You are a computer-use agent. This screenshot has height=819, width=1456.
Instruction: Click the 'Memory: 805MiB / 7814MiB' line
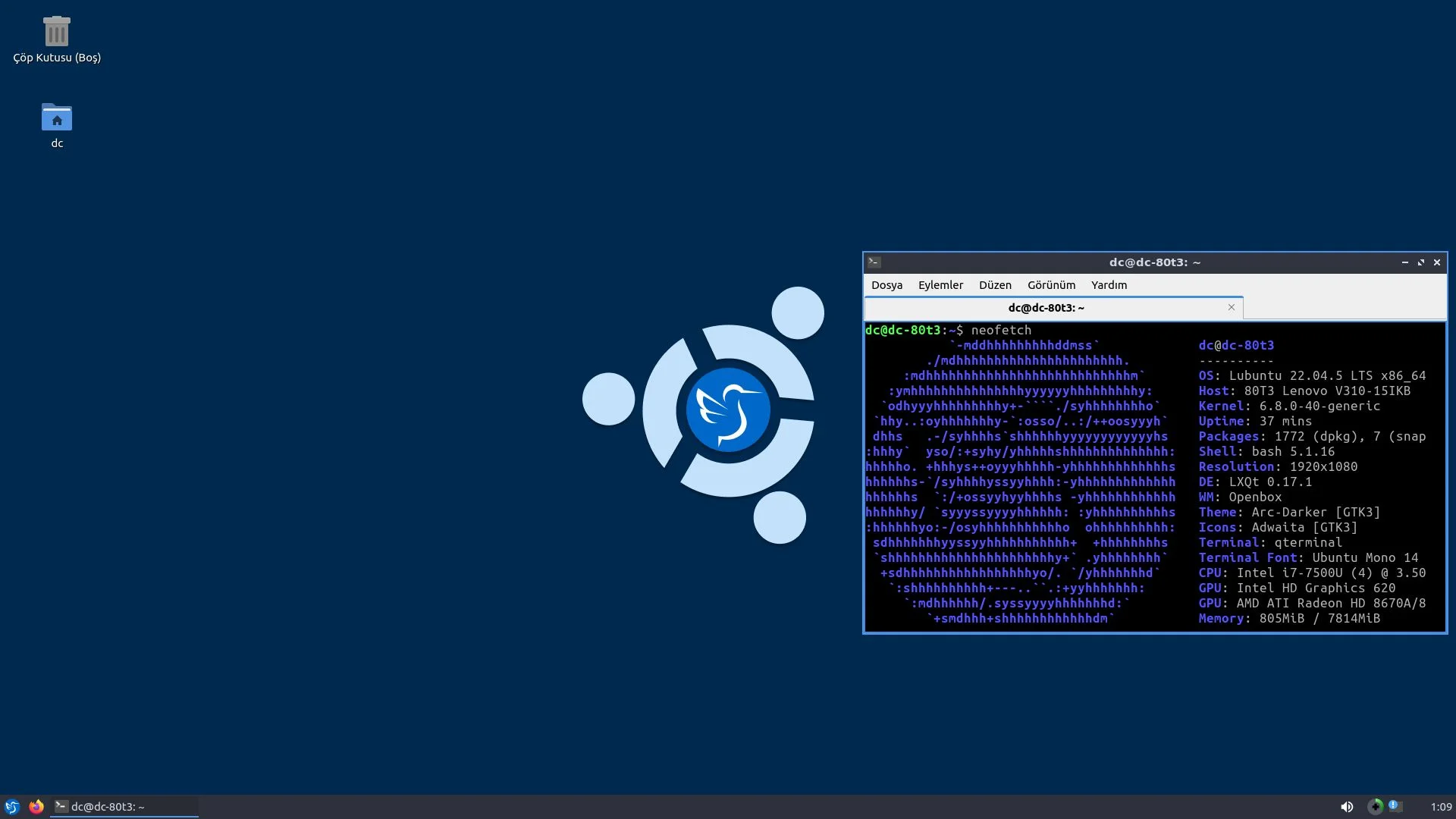pos(1289,618)
